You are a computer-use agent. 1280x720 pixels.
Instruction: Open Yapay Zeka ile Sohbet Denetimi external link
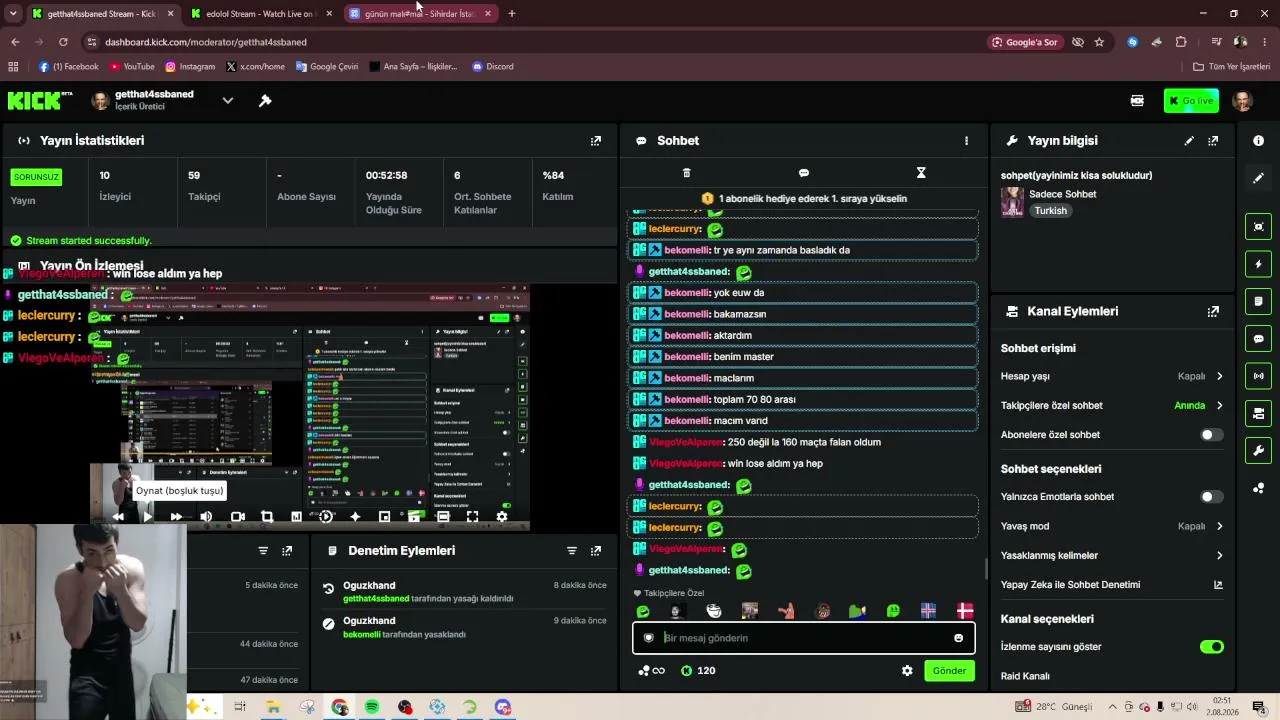[x=1218, y=585]
